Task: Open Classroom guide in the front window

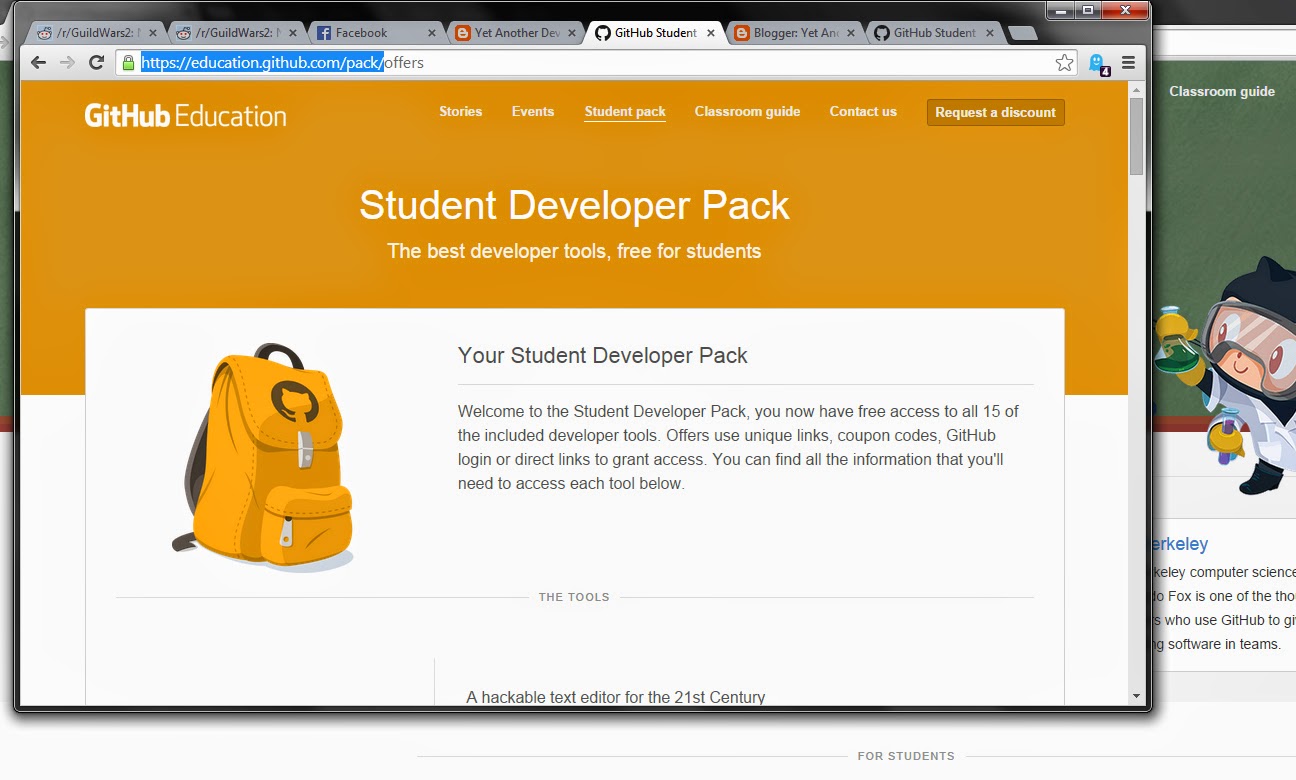Action: pyautogui.click(x=747, y=112)
